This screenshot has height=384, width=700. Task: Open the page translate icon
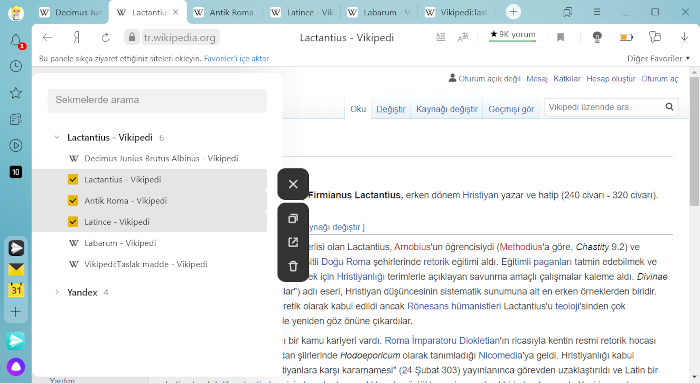(463, 38)
